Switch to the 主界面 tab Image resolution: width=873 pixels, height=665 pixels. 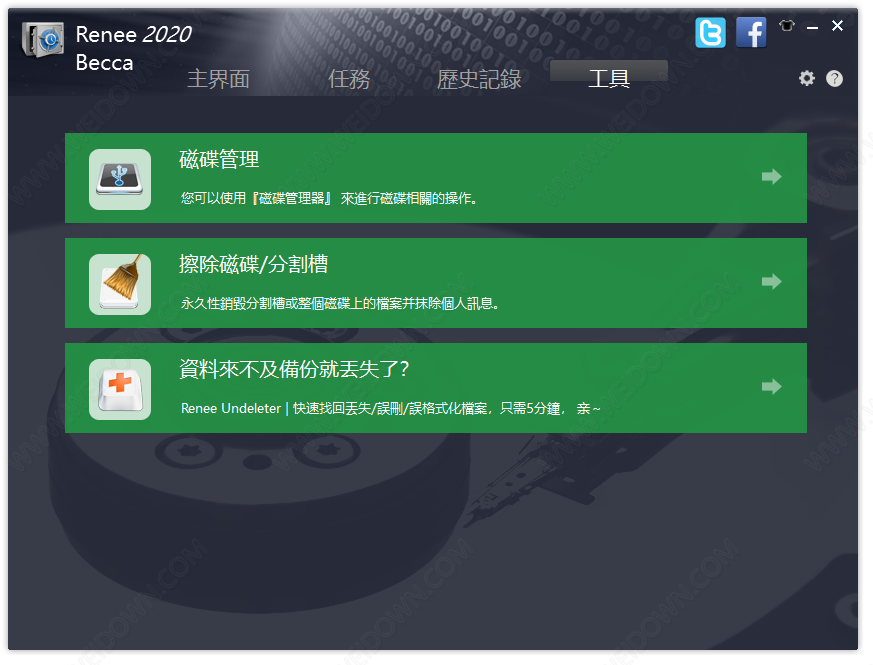(218, 79)
